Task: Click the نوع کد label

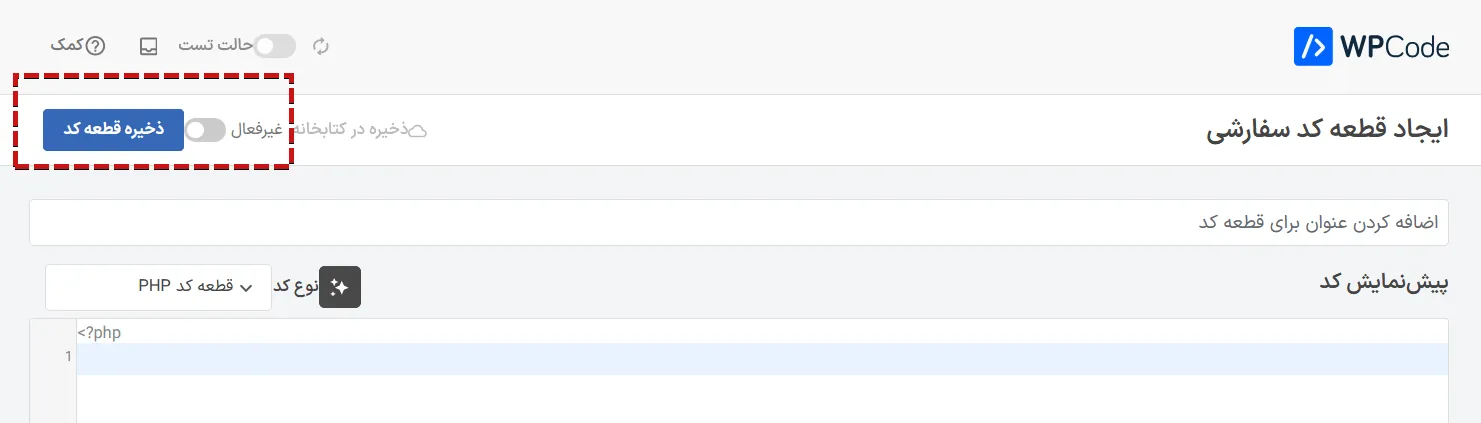Action: 296,287
